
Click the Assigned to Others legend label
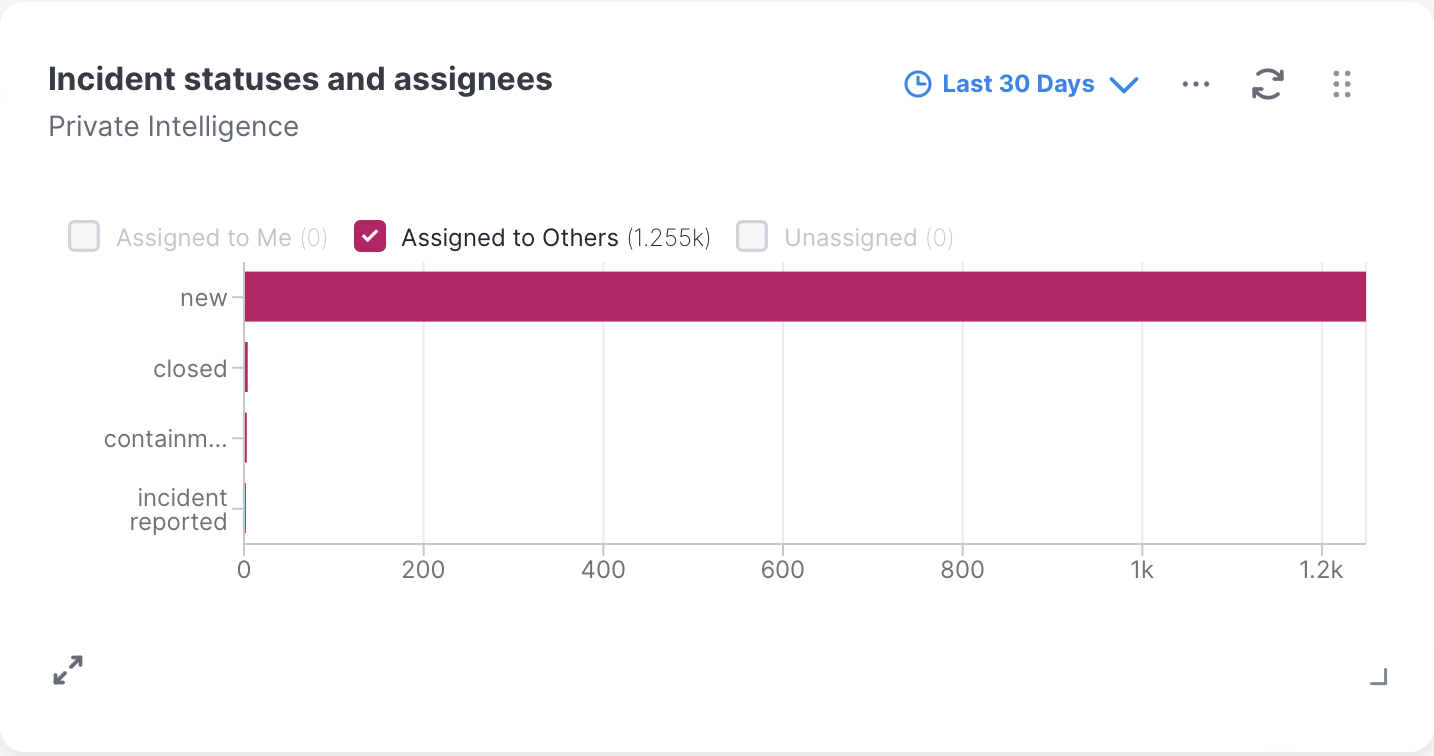pos(509,238)
